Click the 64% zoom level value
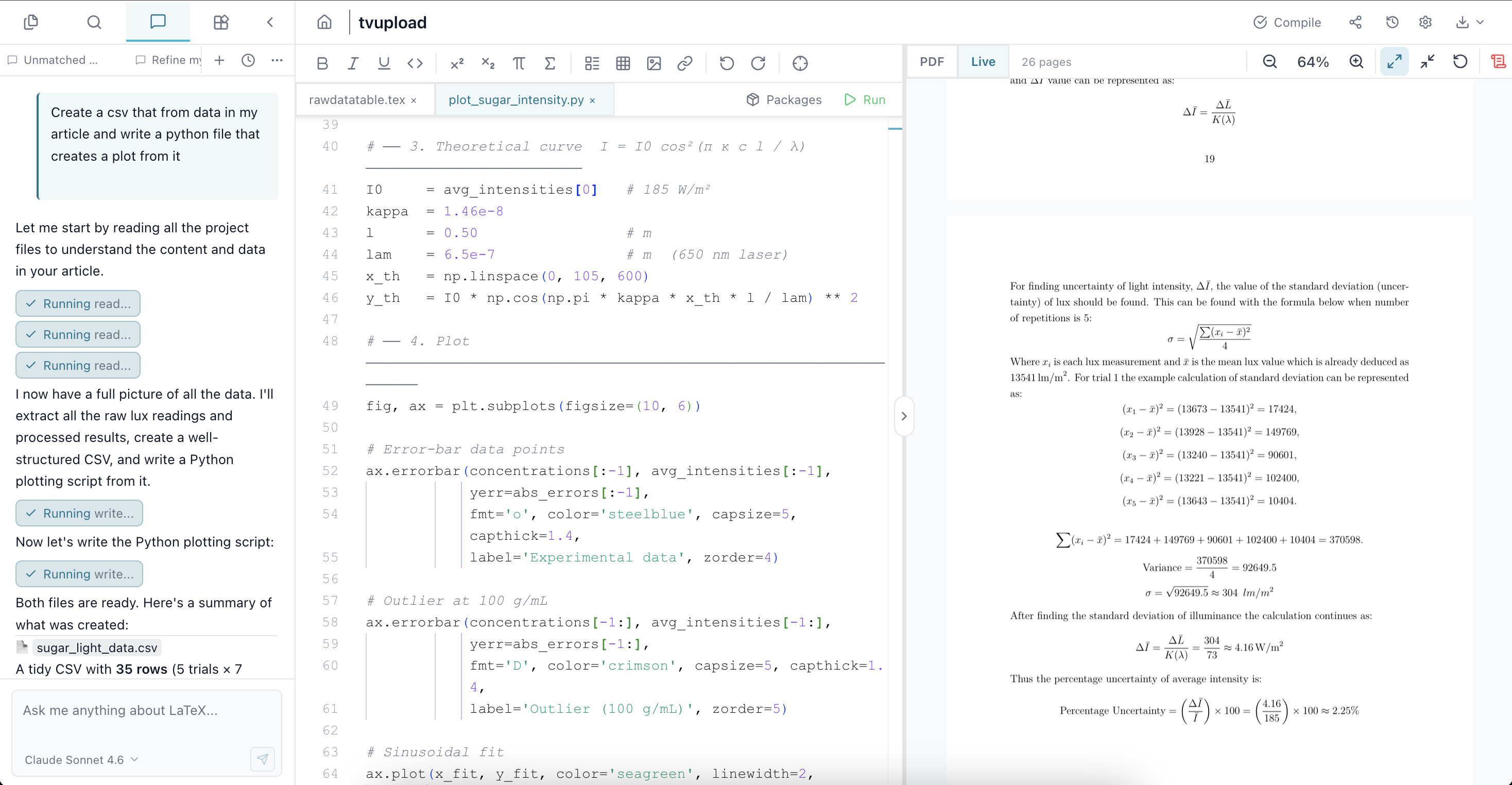Image resolution: width=1512 pixels, height=785 pixels. tap(1313, 62)
